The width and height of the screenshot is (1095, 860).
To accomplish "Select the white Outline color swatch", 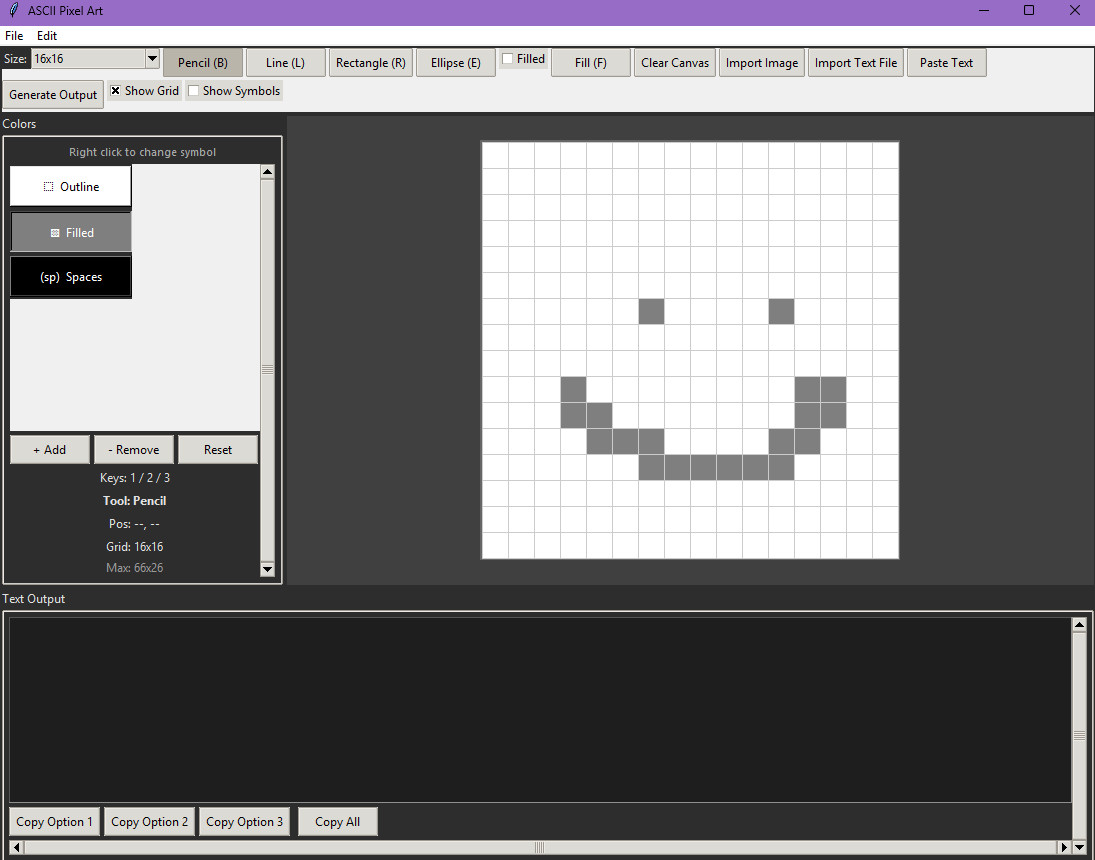I will point(71,187).
